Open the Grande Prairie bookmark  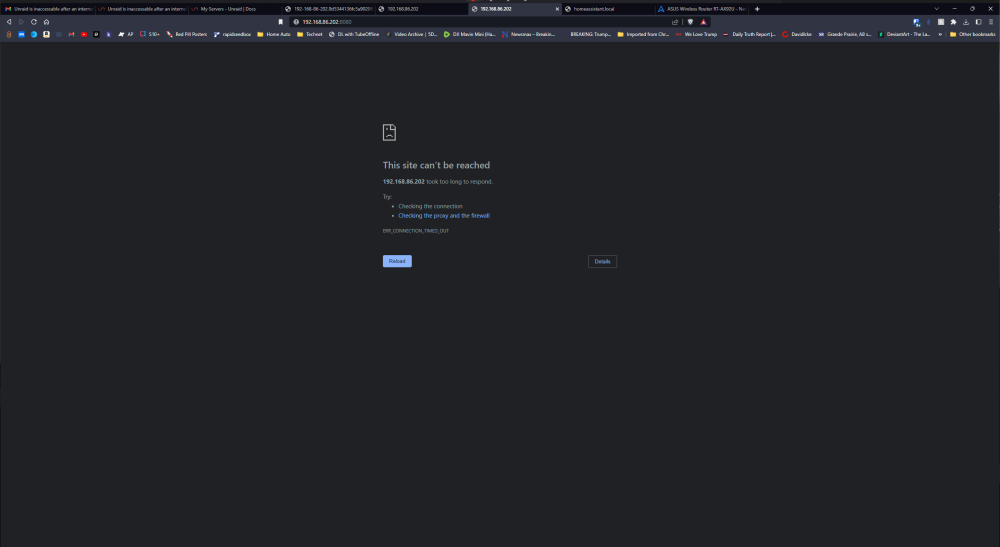[x=845, y=34]
